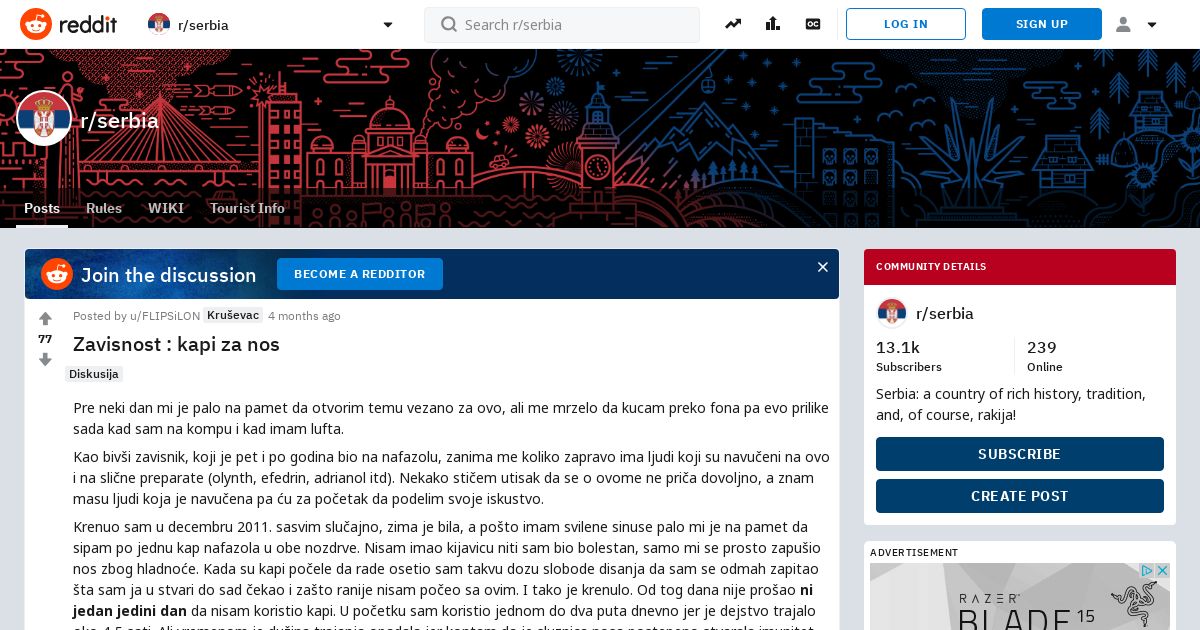Click the SUBSCRIBE button
1200x630 pixels.
pyautogui.click(x=1020, y=454)
